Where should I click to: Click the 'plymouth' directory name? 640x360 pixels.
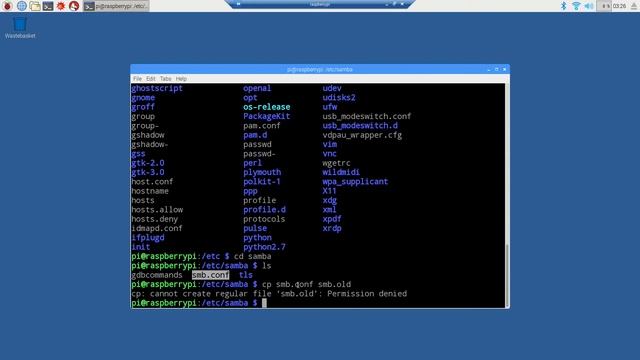[262, 172]
